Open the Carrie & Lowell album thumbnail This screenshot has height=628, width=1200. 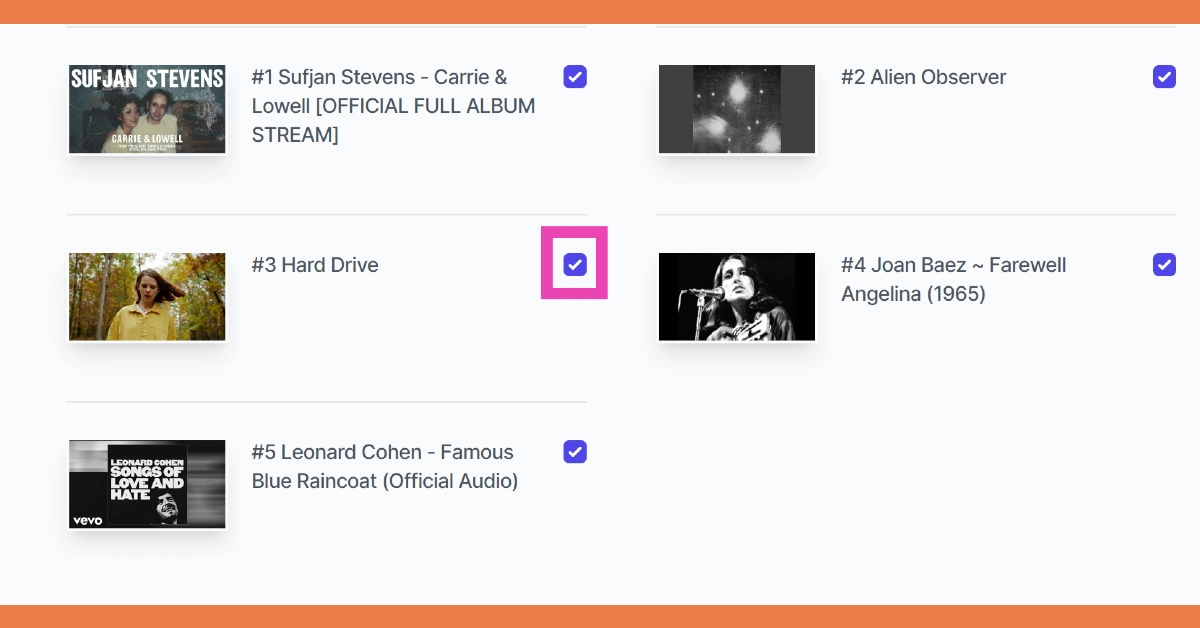(147, 110)
